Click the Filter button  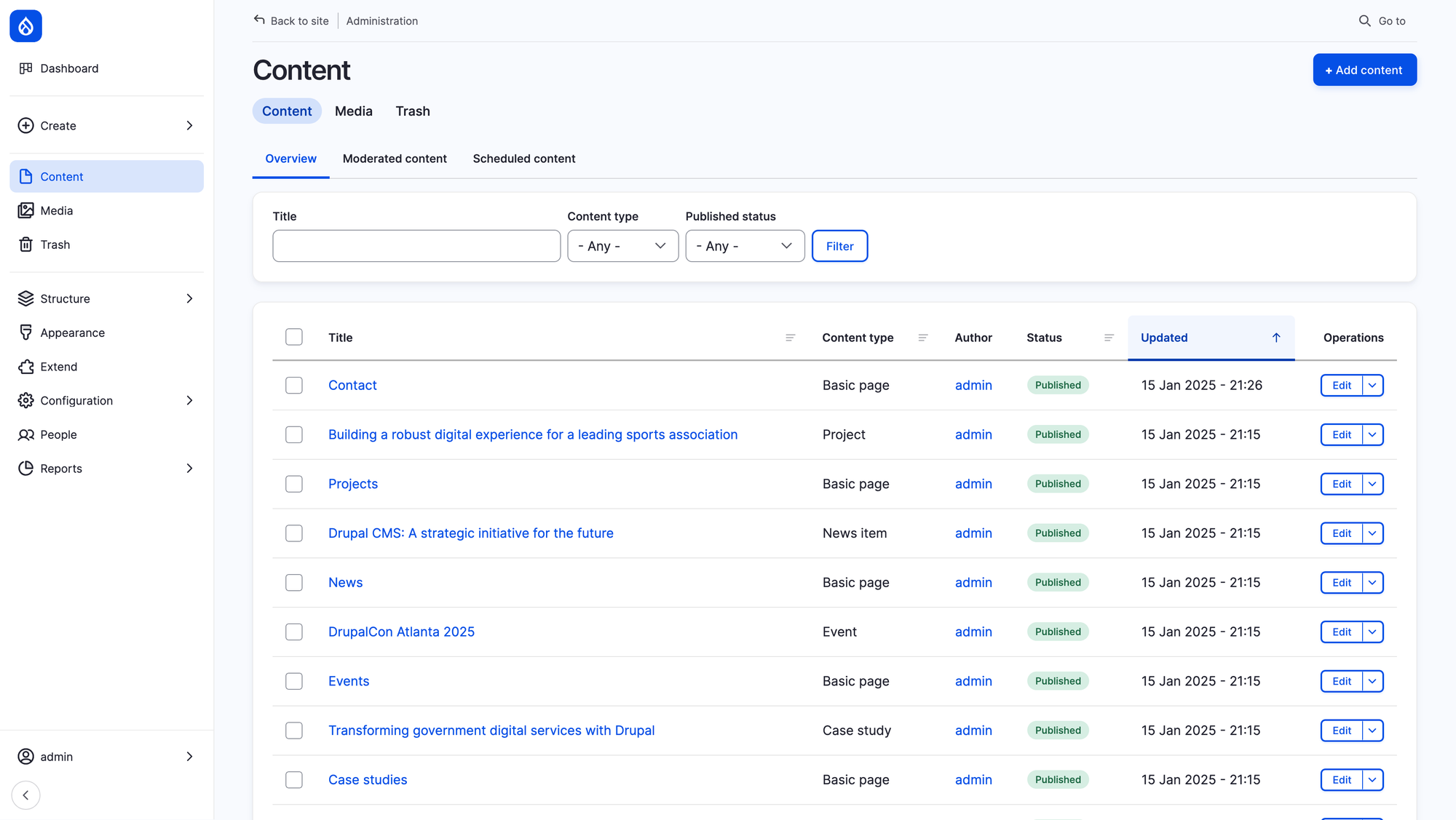839,246
